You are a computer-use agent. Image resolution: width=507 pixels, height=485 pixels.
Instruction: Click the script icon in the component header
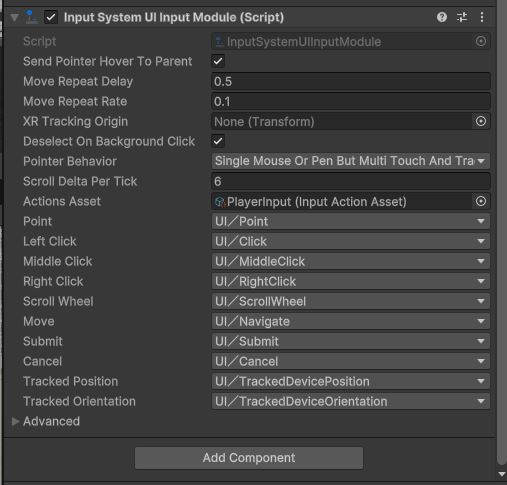tap(31, 17)
